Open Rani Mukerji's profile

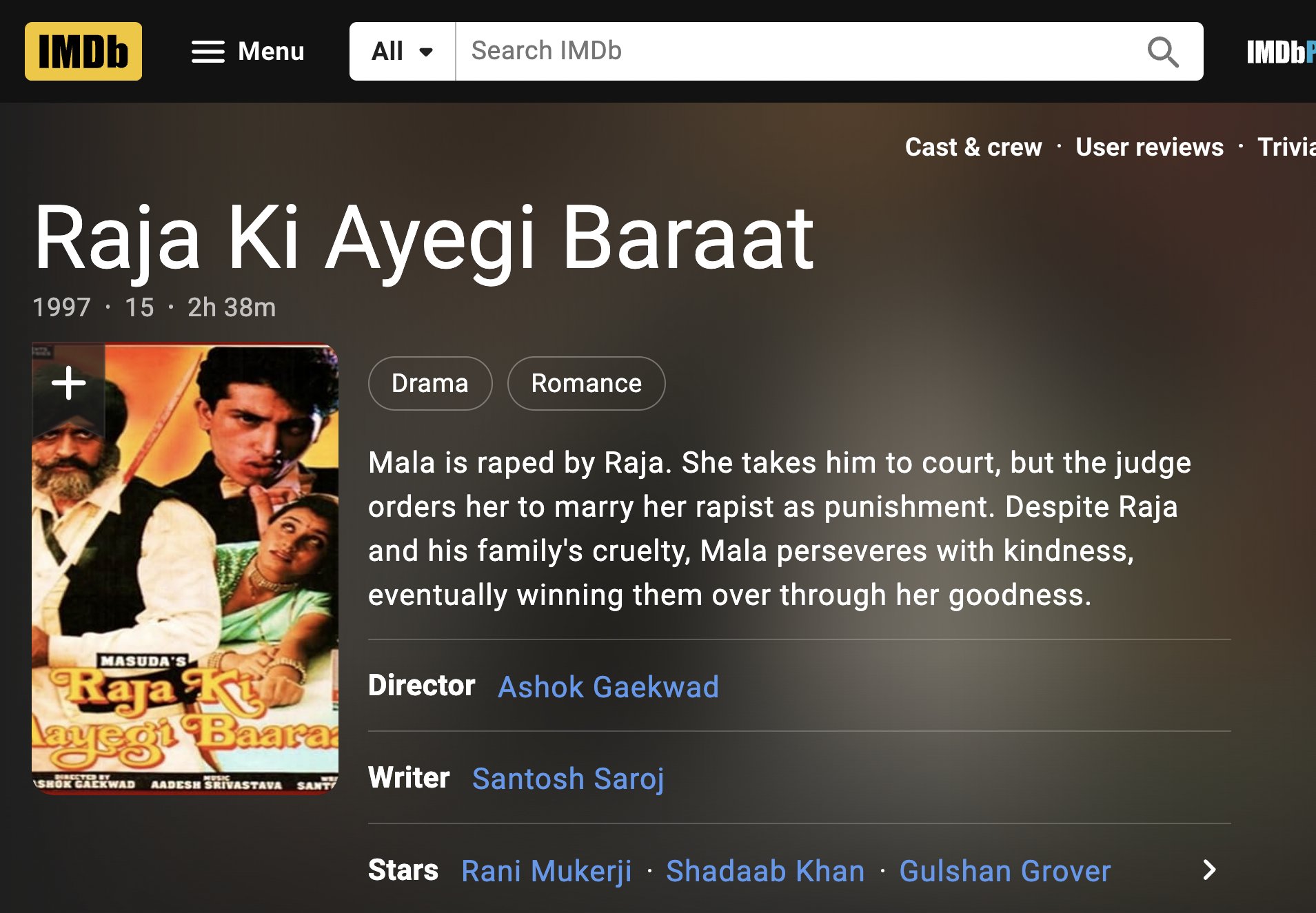pos(546,871)
